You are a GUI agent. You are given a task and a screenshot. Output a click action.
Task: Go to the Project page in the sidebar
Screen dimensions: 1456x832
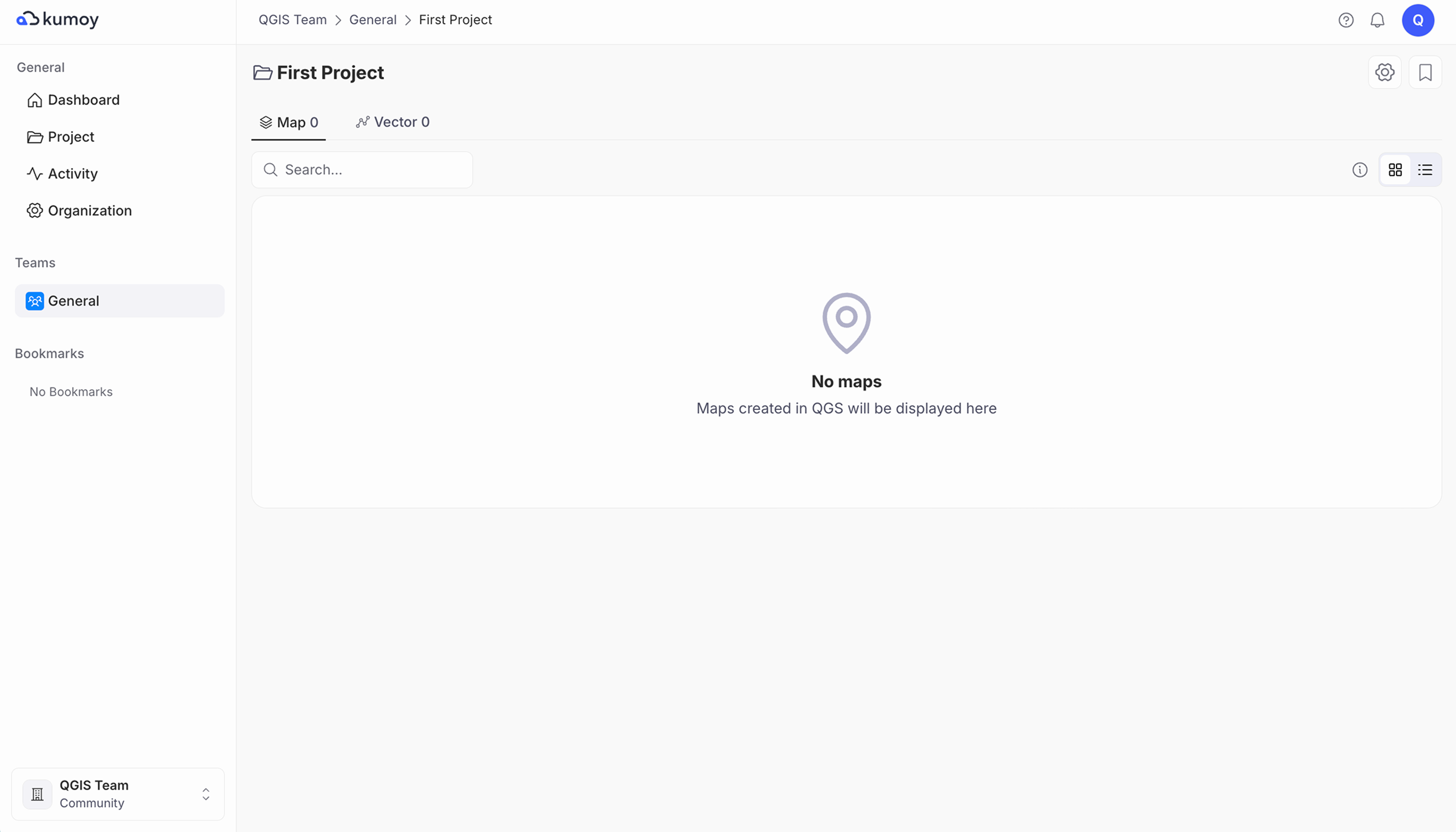point(70,137)
